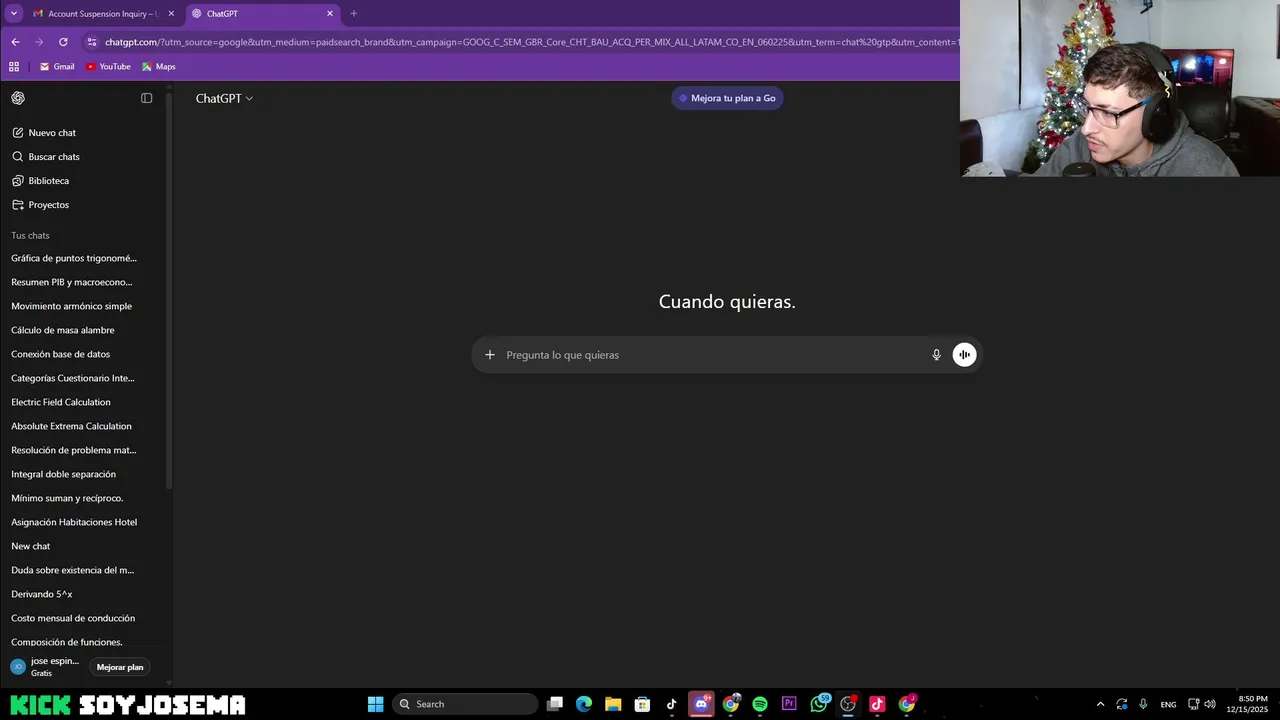Close the ChatGPT browser tab
The width and height of the screenshot is (1280, 720).
coord(330,14)
